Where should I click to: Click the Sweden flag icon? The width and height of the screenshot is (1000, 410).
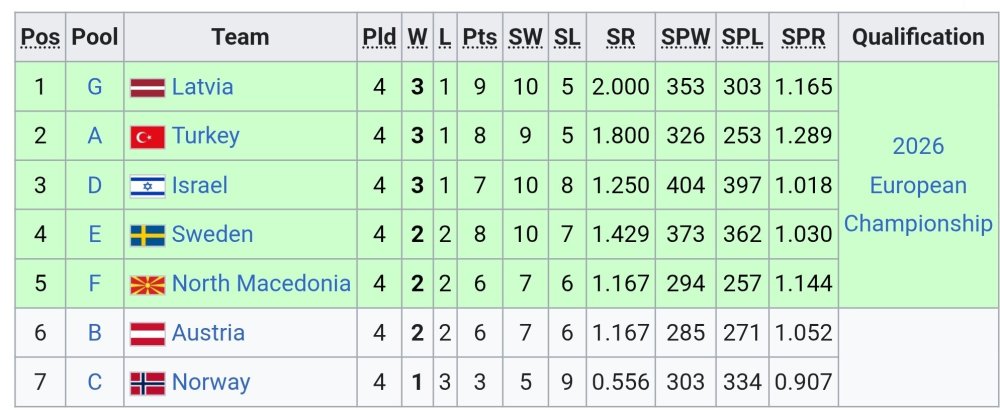tap(147, 235)
